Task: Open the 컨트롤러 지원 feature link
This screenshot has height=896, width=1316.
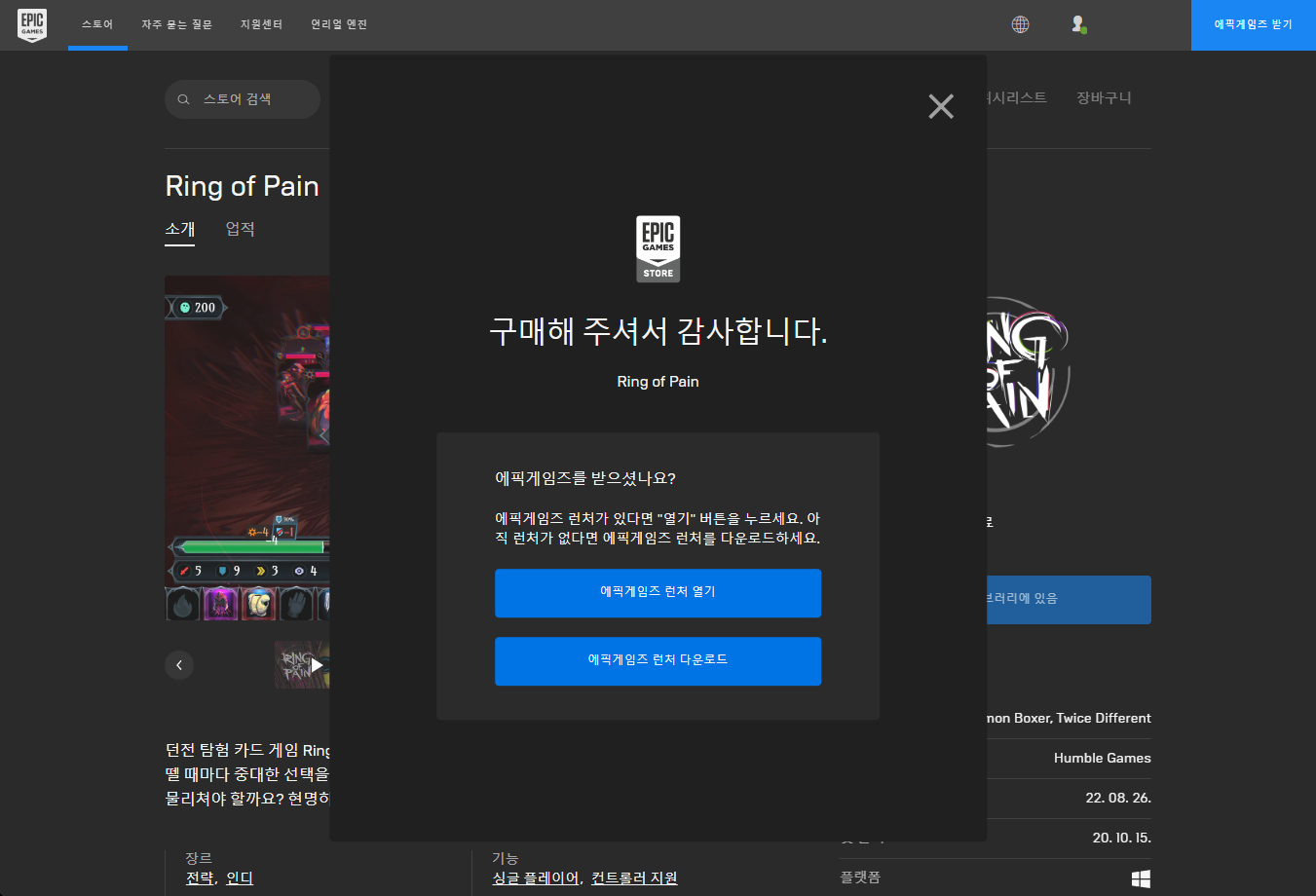Action: pyautogui.click(x=634, y=878)
